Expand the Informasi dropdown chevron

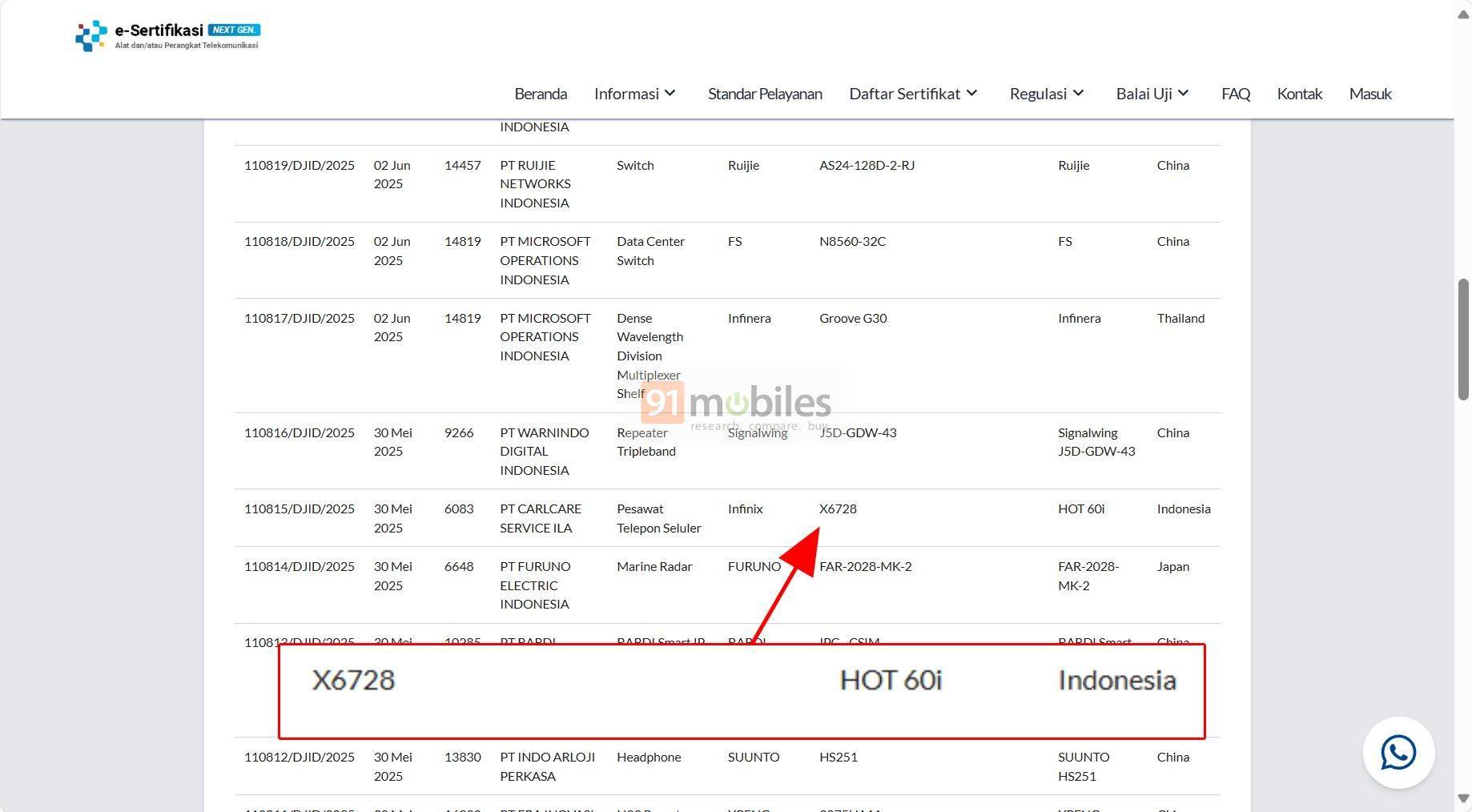click(x=670, y=94)
